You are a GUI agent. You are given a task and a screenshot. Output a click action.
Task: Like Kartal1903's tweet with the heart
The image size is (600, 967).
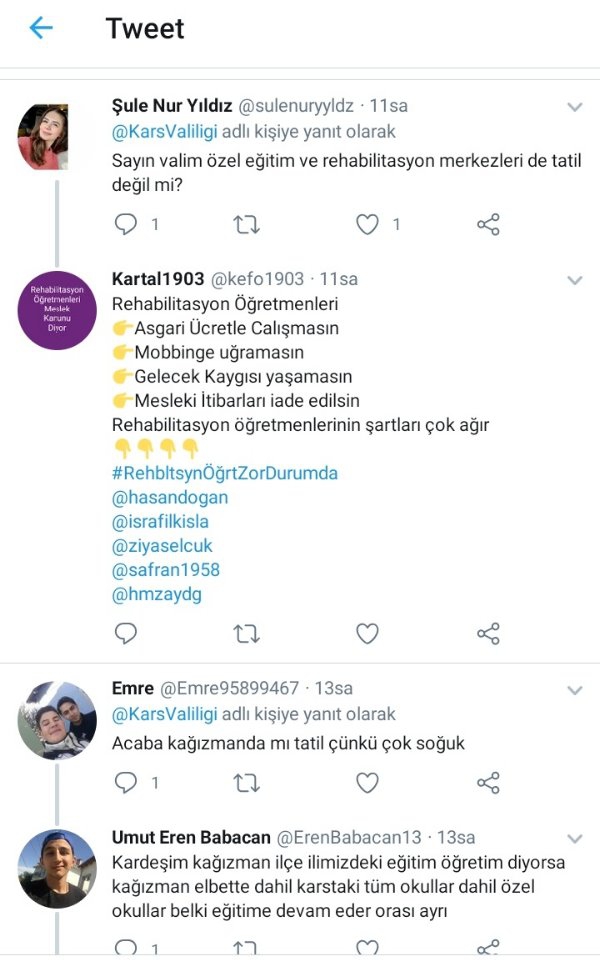pyautogui.click(x=367, y=634)
